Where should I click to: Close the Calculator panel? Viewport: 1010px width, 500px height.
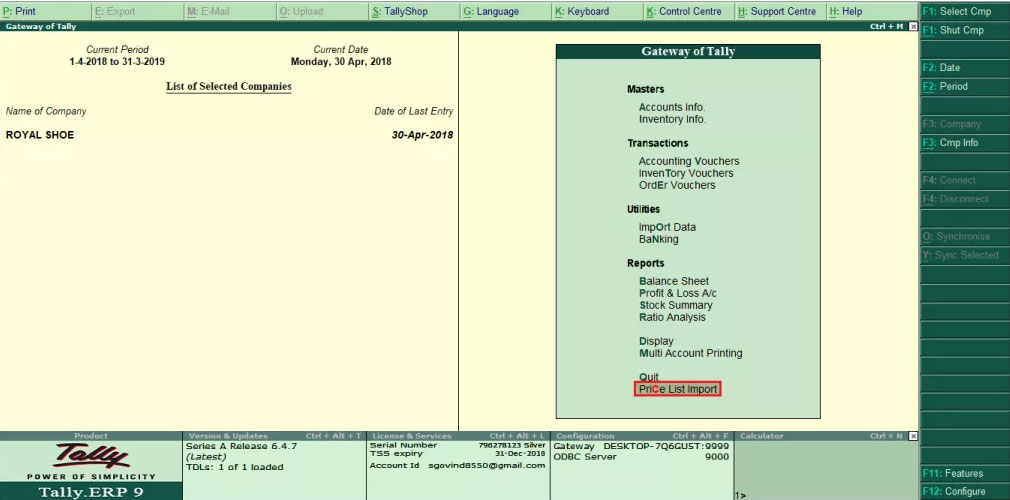point(913,436)
